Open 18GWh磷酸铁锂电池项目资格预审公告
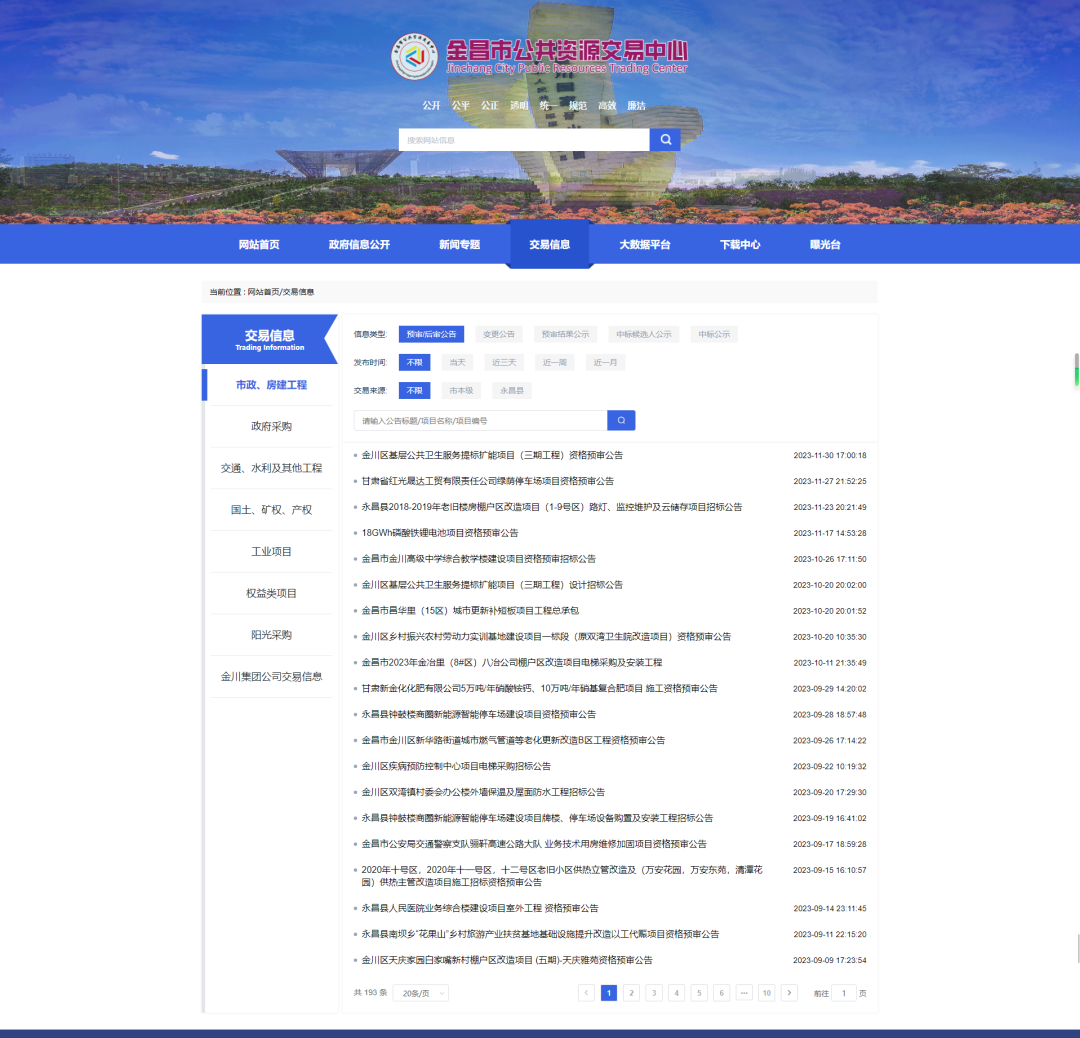Screen dimensions: 1080x1038 click(440, 533)
